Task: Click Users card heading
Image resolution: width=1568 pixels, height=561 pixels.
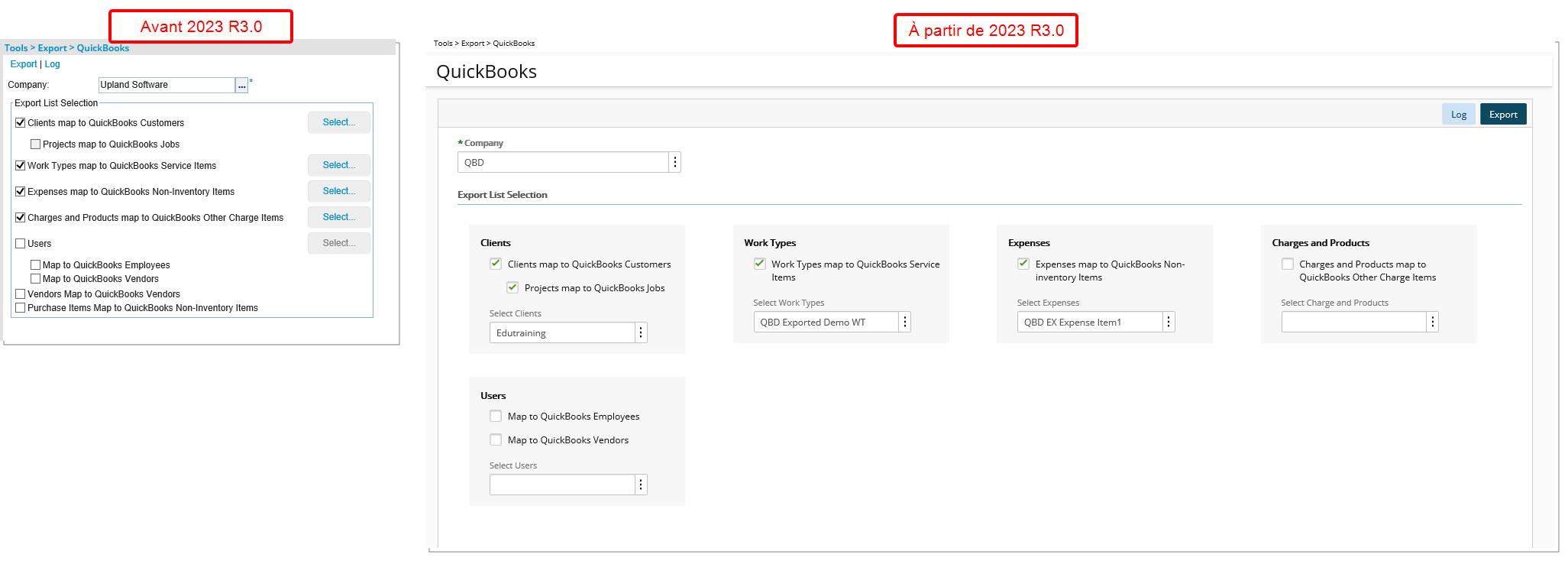Action: coord(493,396)
